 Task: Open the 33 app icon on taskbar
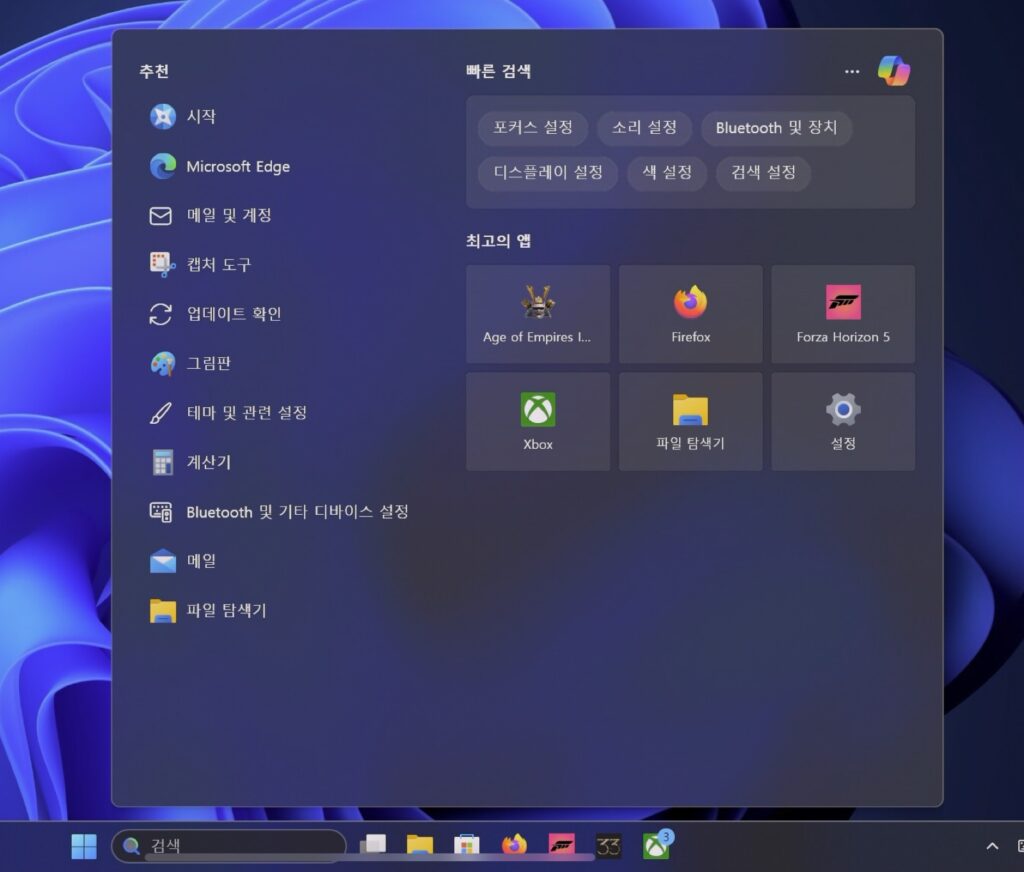click(x=609, y=847)
